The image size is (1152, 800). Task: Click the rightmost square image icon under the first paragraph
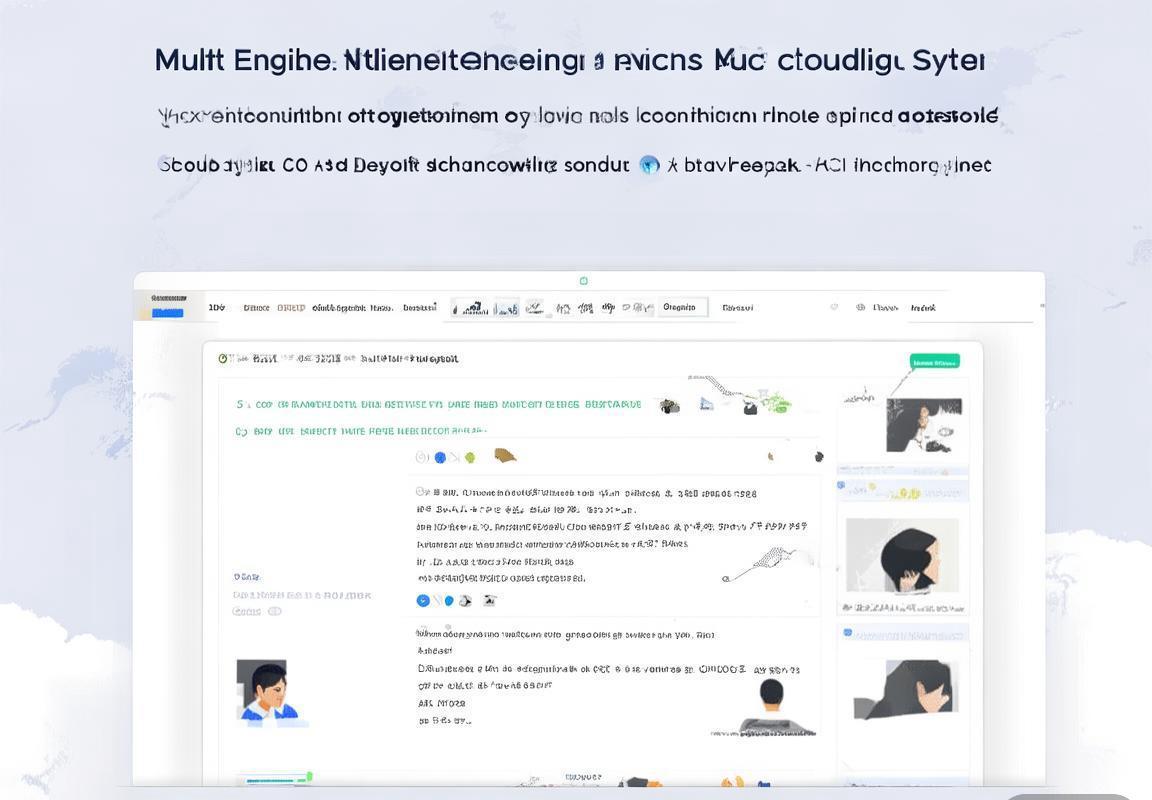(x=490, y=601)
